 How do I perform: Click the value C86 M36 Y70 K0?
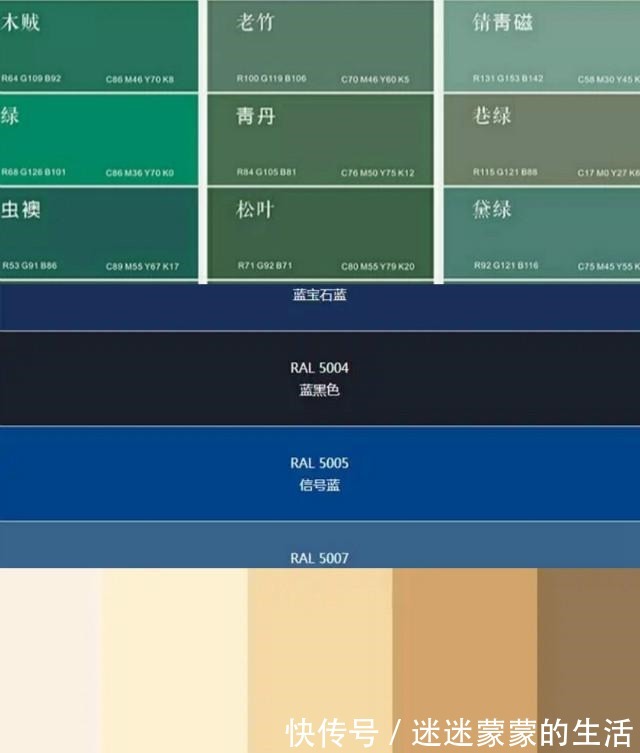[x=140, y=173]
